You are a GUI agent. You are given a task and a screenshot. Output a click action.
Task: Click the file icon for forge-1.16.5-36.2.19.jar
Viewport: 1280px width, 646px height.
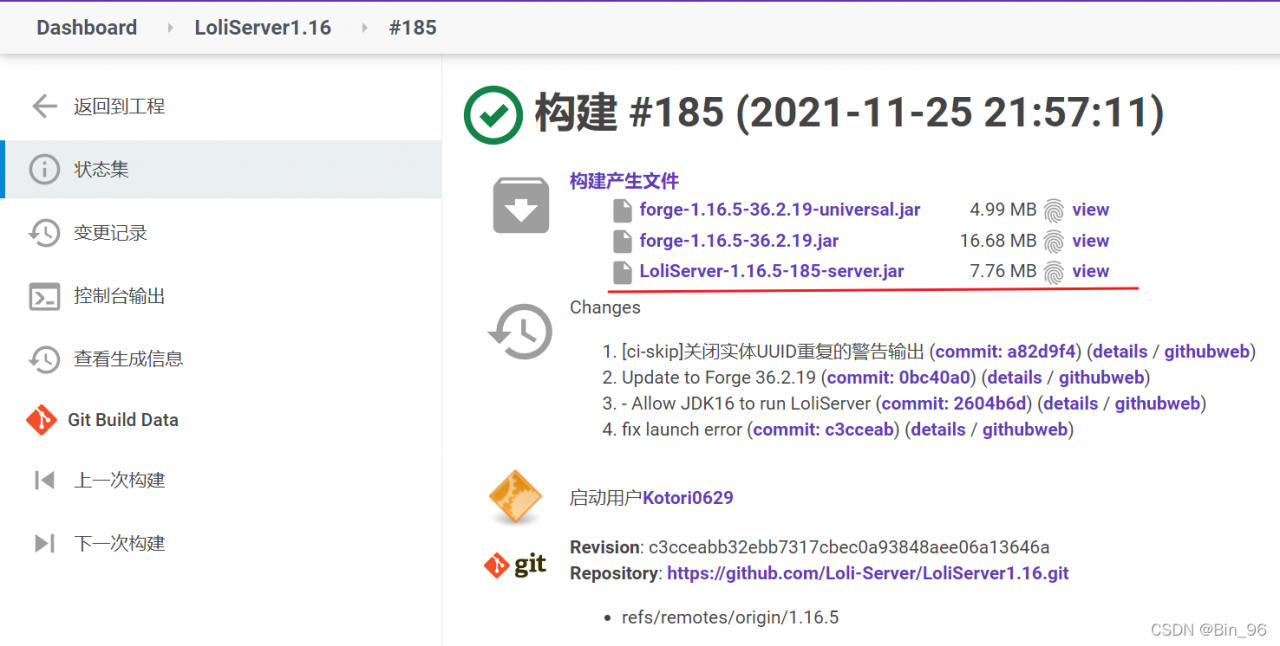622,241
